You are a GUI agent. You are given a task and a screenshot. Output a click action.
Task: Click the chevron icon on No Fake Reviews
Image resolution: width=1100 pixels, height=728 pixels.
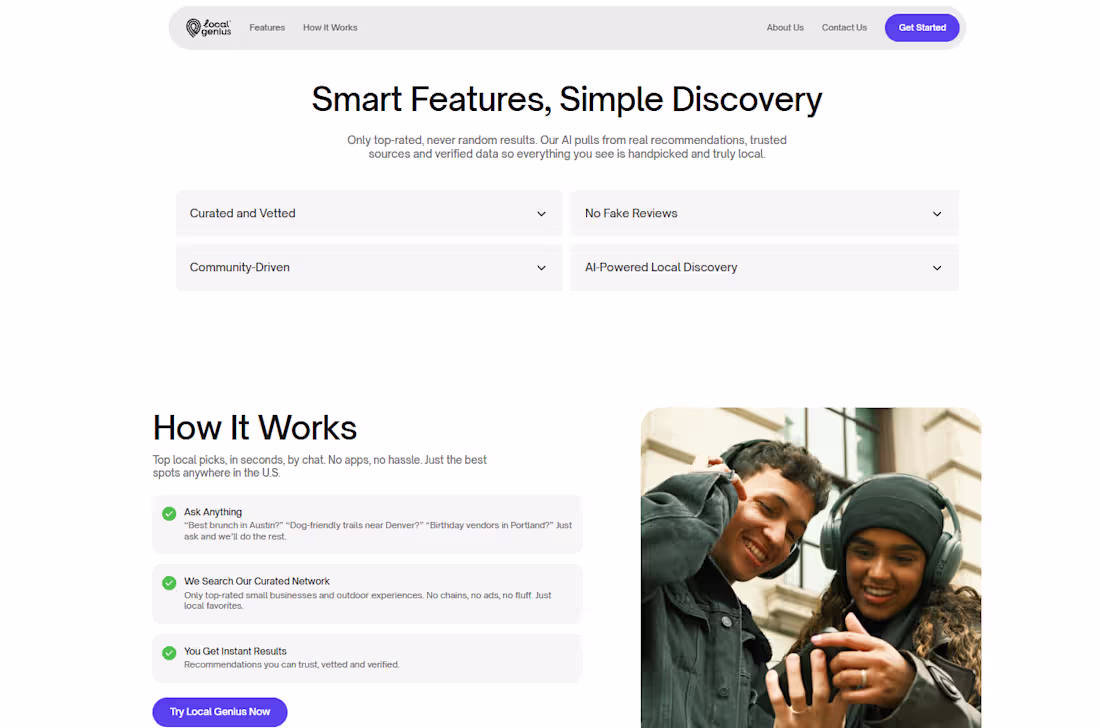pos(936,213)
